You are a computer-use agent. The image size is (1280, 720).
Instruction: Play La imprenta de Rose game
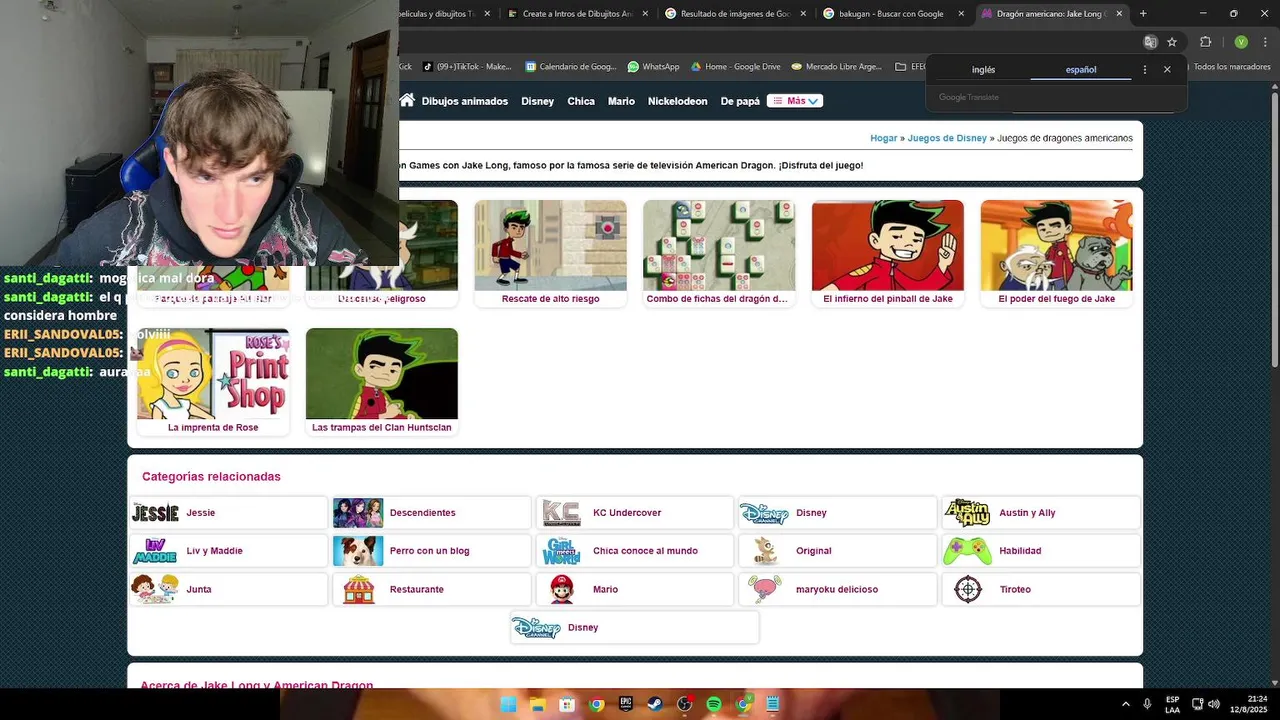(213, 382)
